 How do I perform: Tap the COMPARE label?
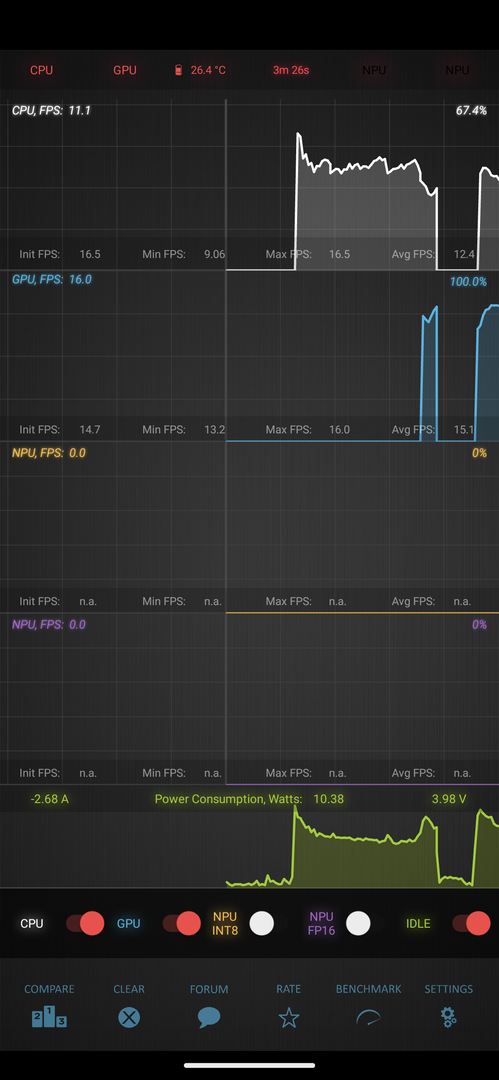pyautogui.click(x=49, y=989)
